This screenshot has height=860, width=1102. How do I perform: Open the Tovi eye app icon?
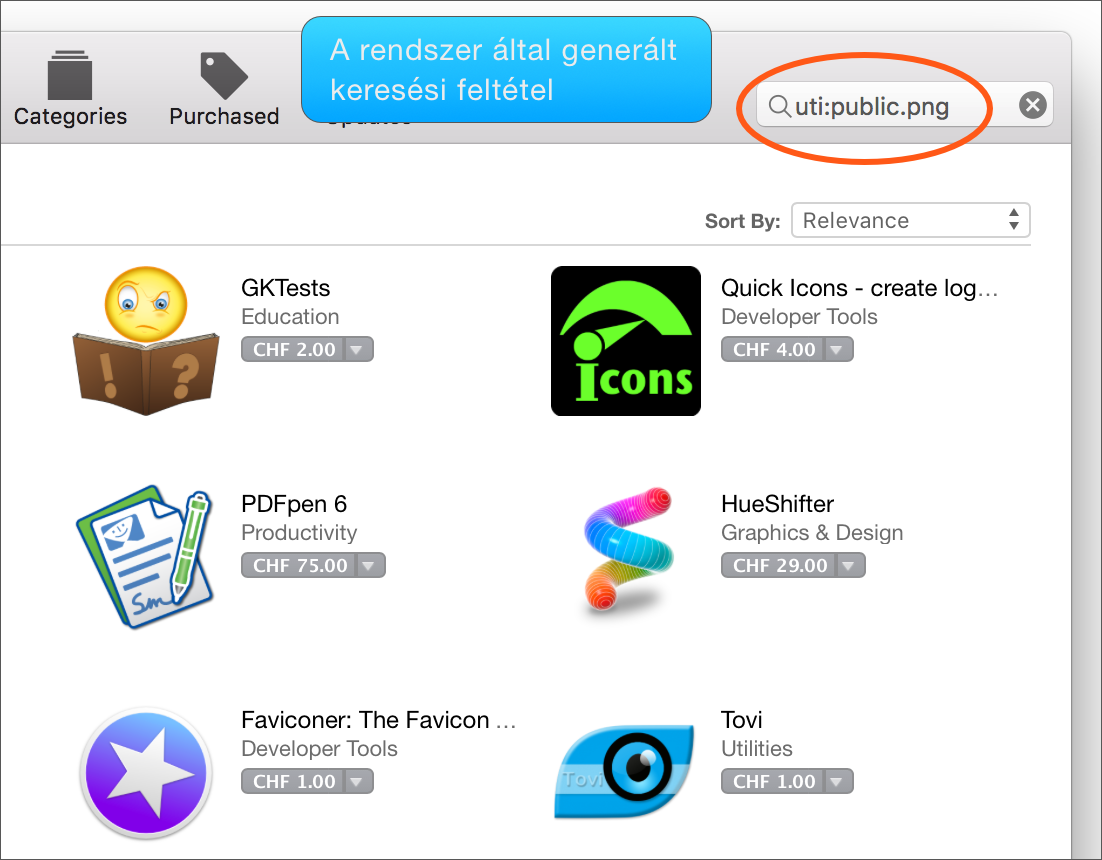coord(624,771)
